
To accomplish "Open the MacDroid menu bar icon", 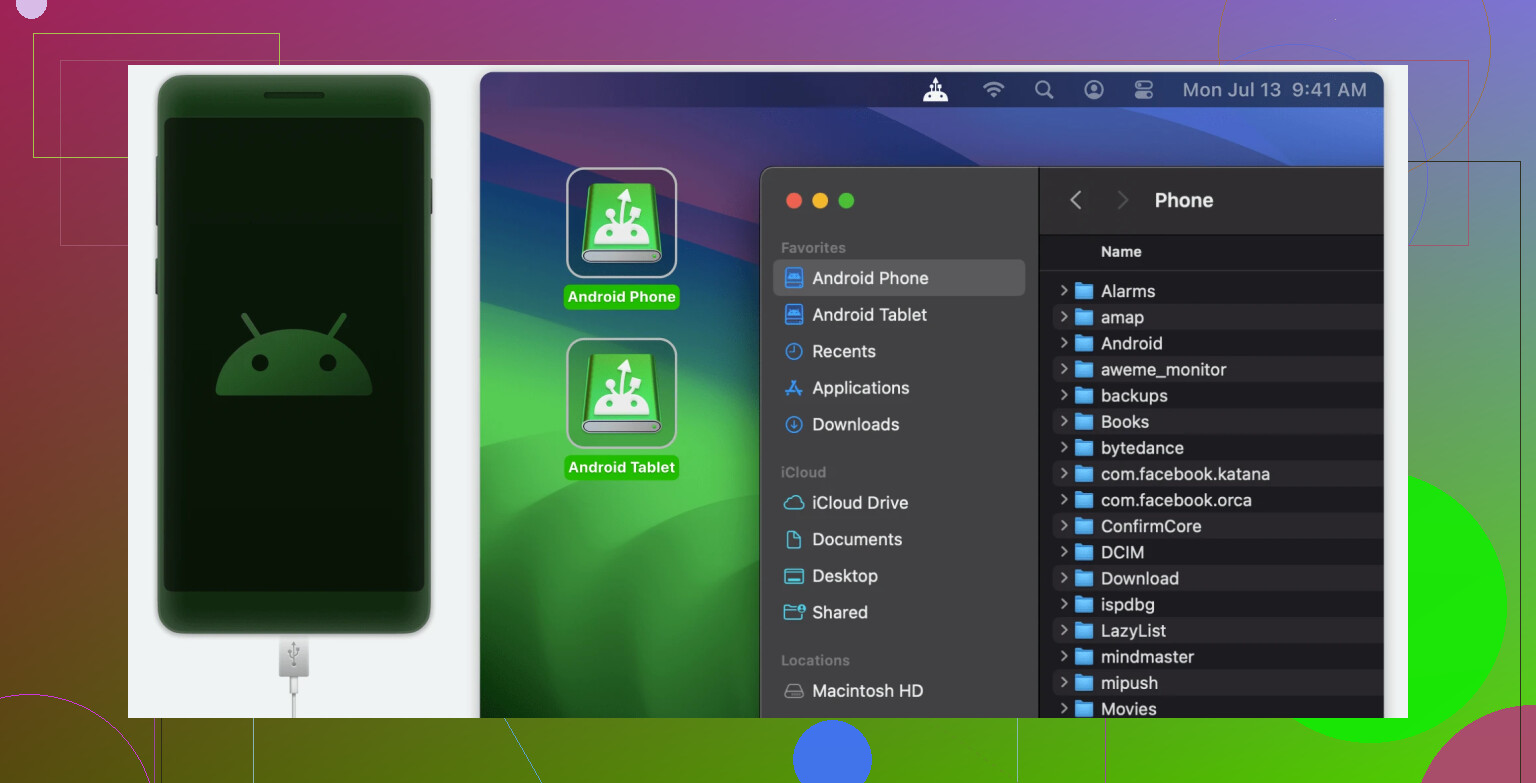I will click(x=935, y=90).
